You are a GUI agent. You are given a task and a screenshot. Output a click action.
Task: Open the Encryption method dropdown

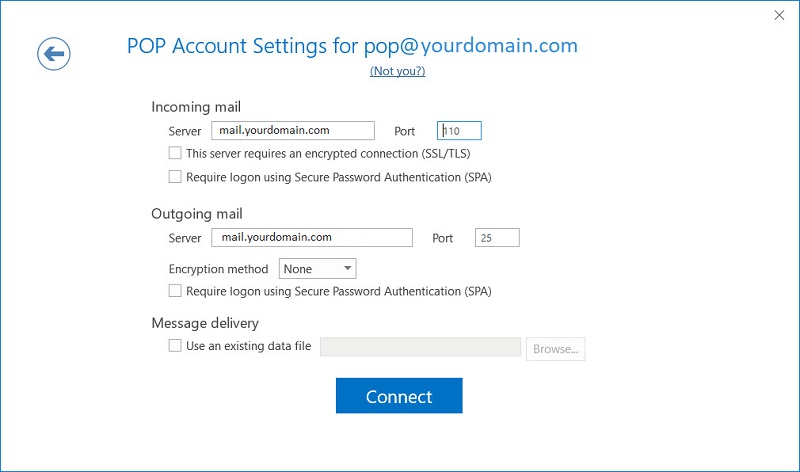pyautogui.click(x=317, y=268)
